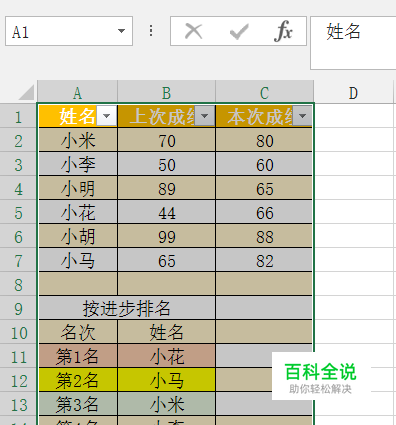This screenshot has height=425, width=396.
Task: Click cell with value 70
Action: click(x=167, y=141)
